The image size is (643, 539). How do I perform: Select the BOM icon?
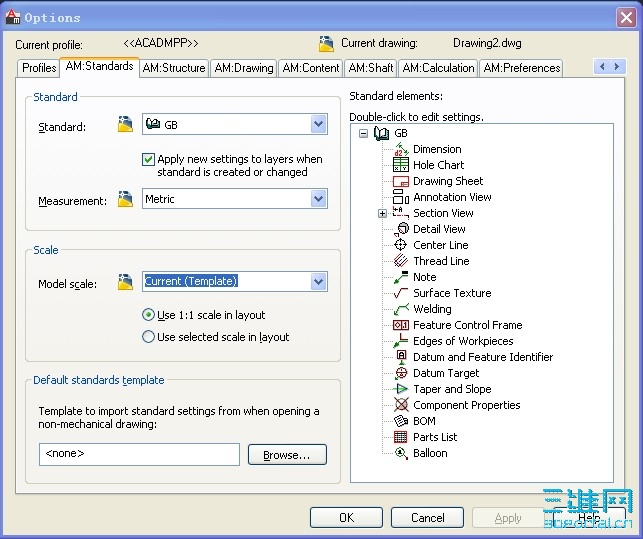[x=401, y=421]
